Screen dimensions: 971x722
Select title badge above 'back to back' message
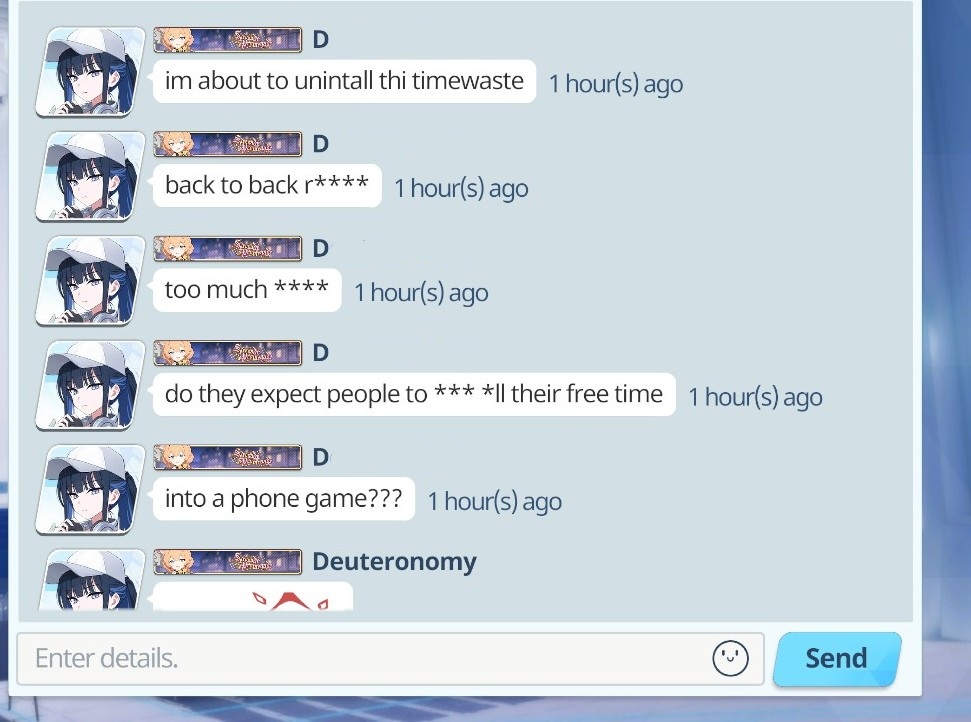227,144
